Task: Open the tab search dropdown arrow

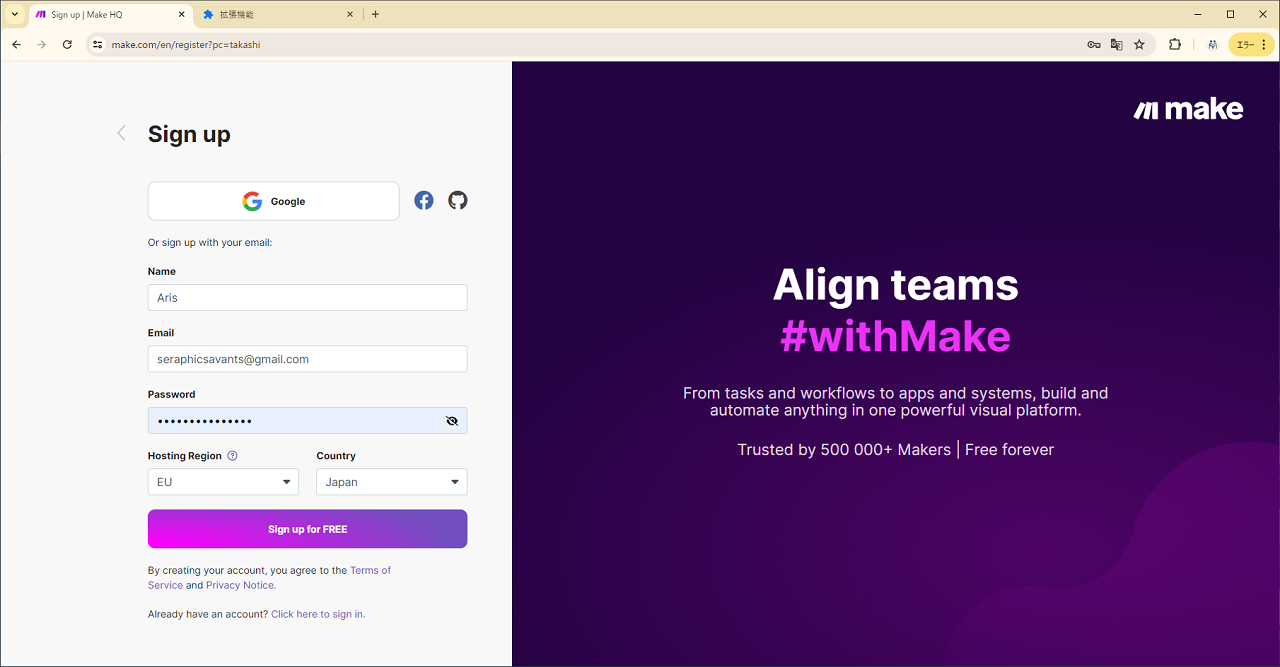Action: 14,15
